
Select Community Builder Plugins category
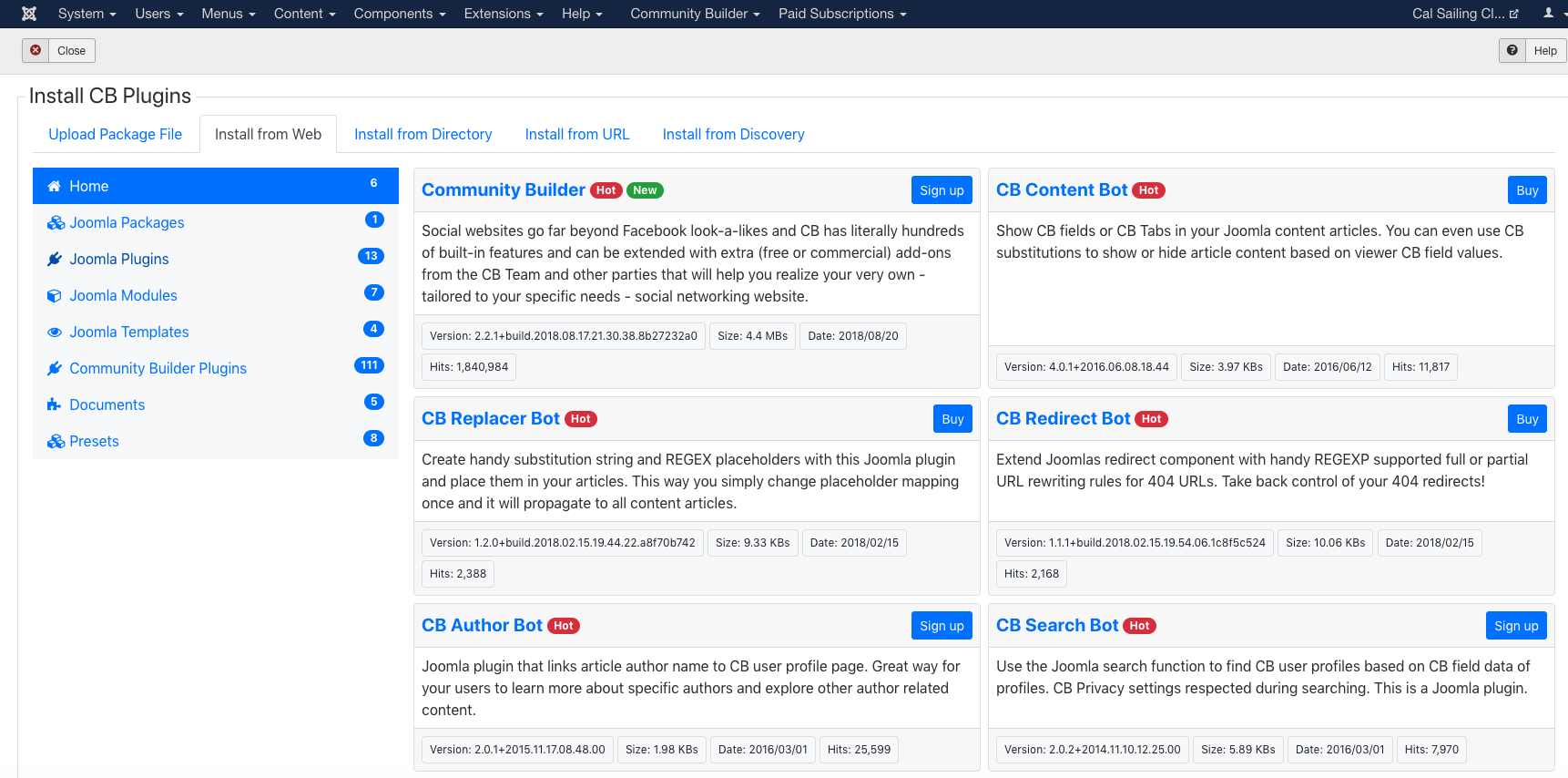click(x=216, y=368)
